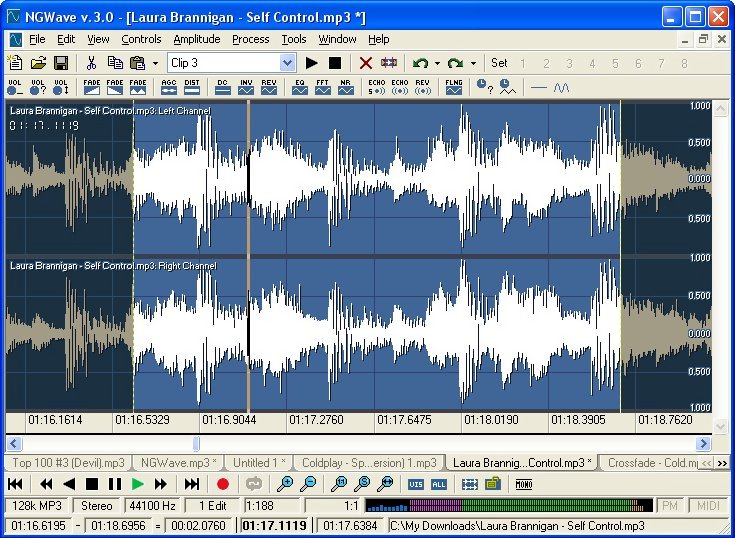Toggle the MONO playback button

click(x=523, y=484)
